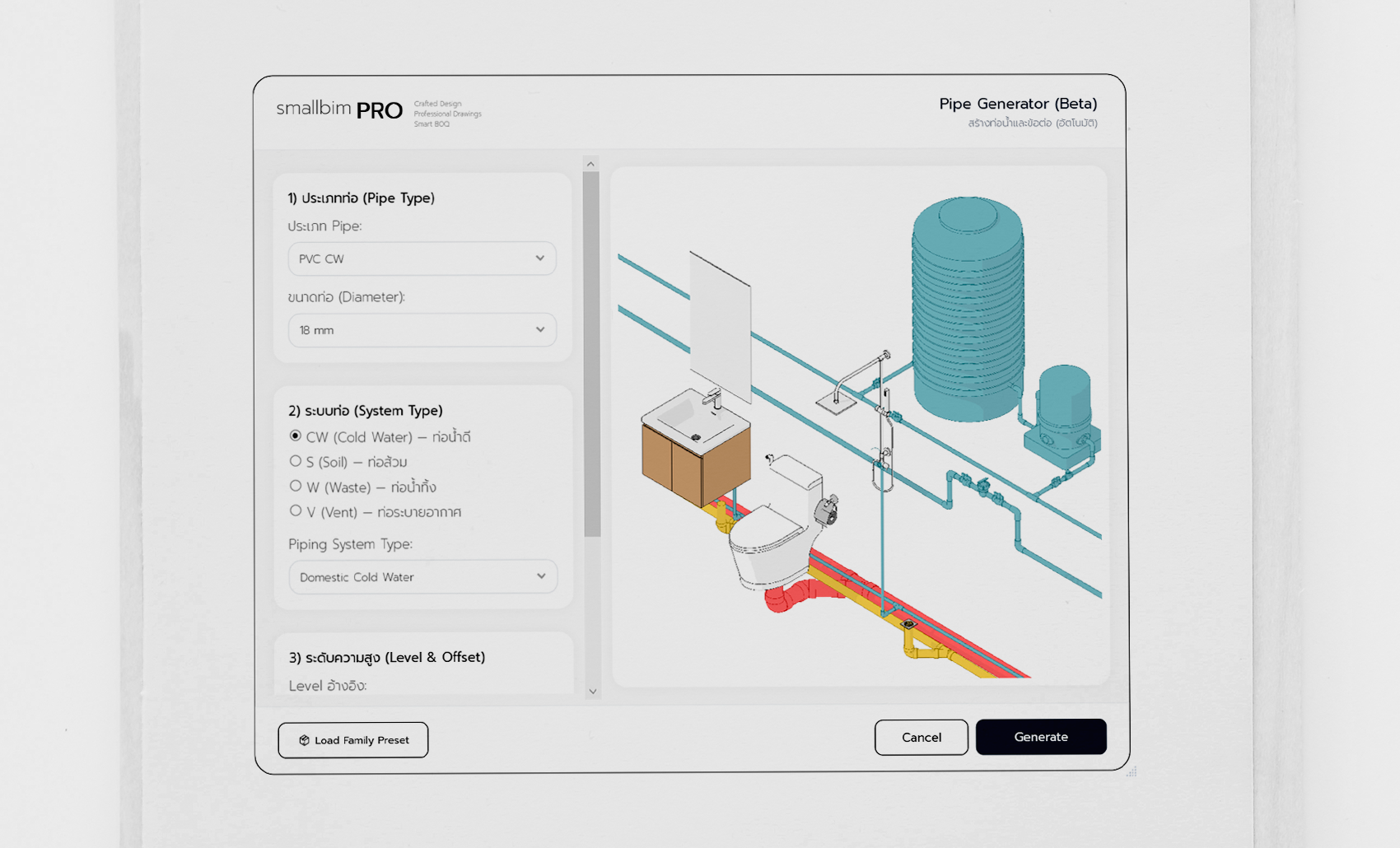Click the cube icon in Load Family Preset

tap(304, 740)
